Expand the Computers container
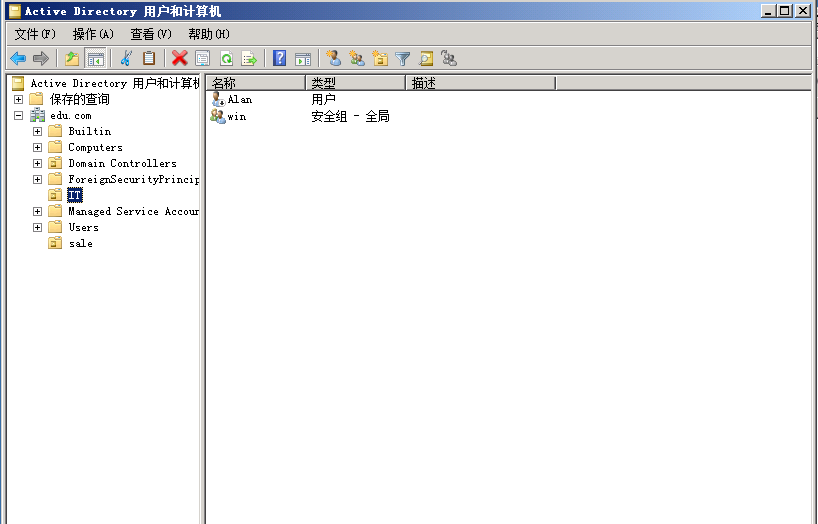This screenshot has width=818, height=524. [x=38, y=148]
